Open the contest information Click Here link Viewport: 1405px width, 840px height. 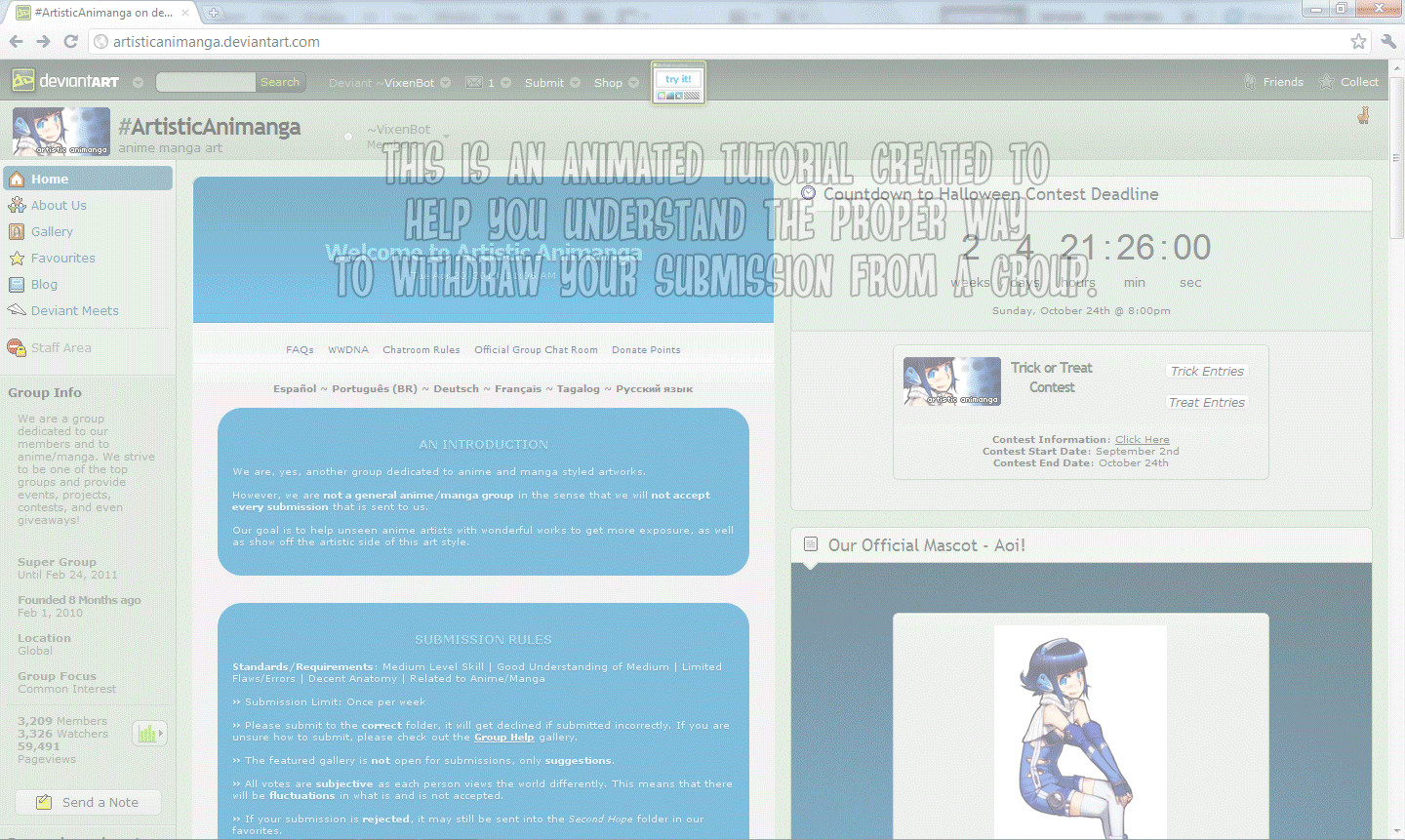pyautogui.click(x=1142, y=439)
